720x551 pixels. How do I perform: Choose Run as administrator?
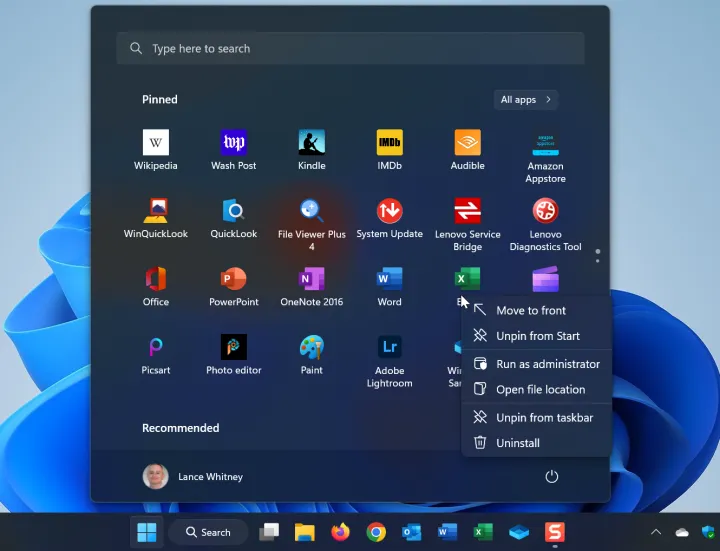[547, 364]
